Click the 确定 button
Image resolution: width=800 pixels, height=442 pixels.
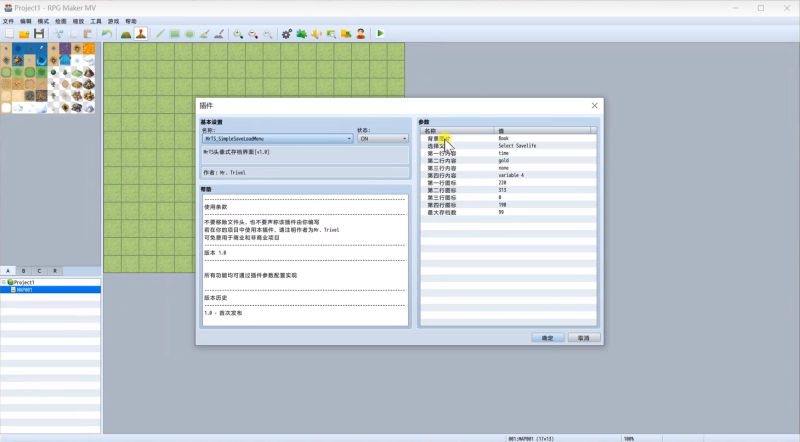[547, 338]
